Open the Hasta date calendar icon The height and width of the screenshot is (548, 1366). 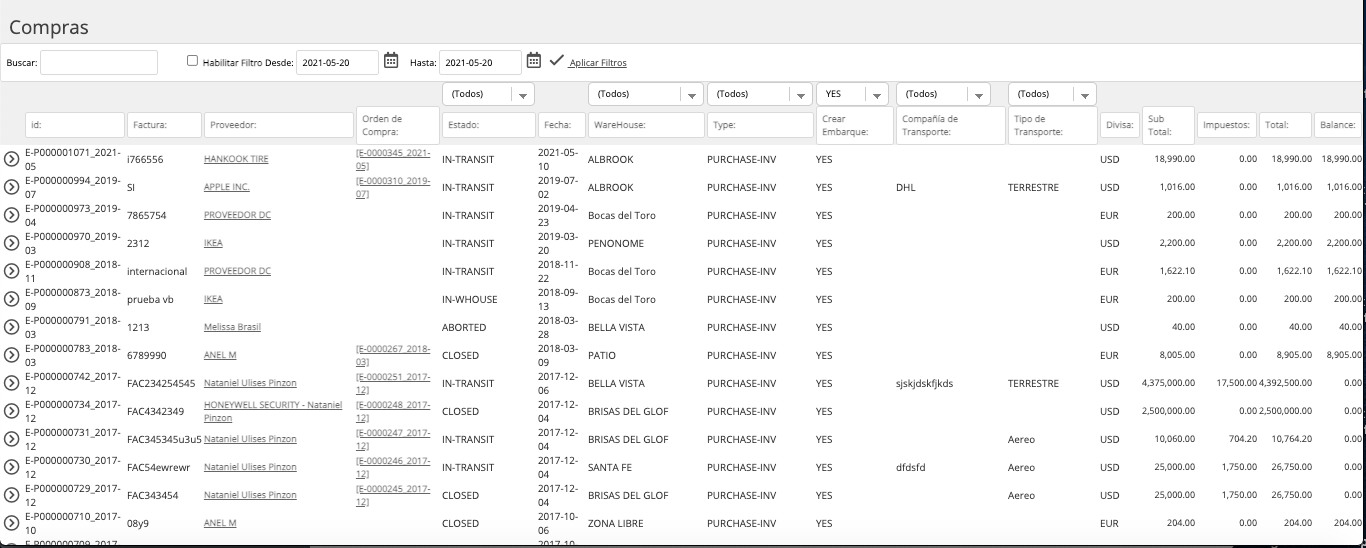coord(534,60)
